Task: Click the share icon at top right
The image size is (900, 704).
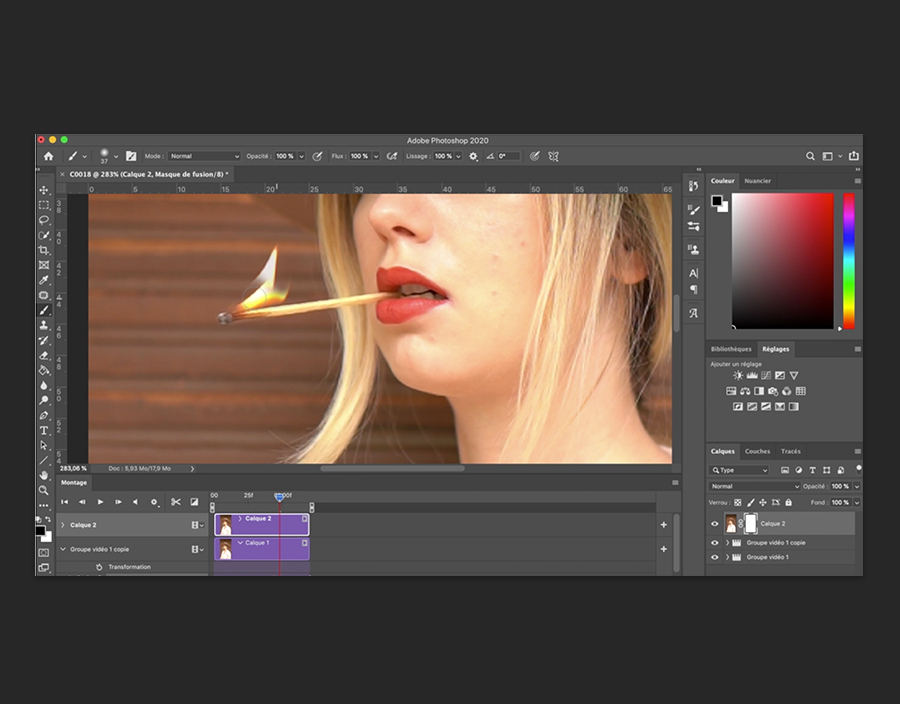Action: pyautogui.click(x=854, y=155)
